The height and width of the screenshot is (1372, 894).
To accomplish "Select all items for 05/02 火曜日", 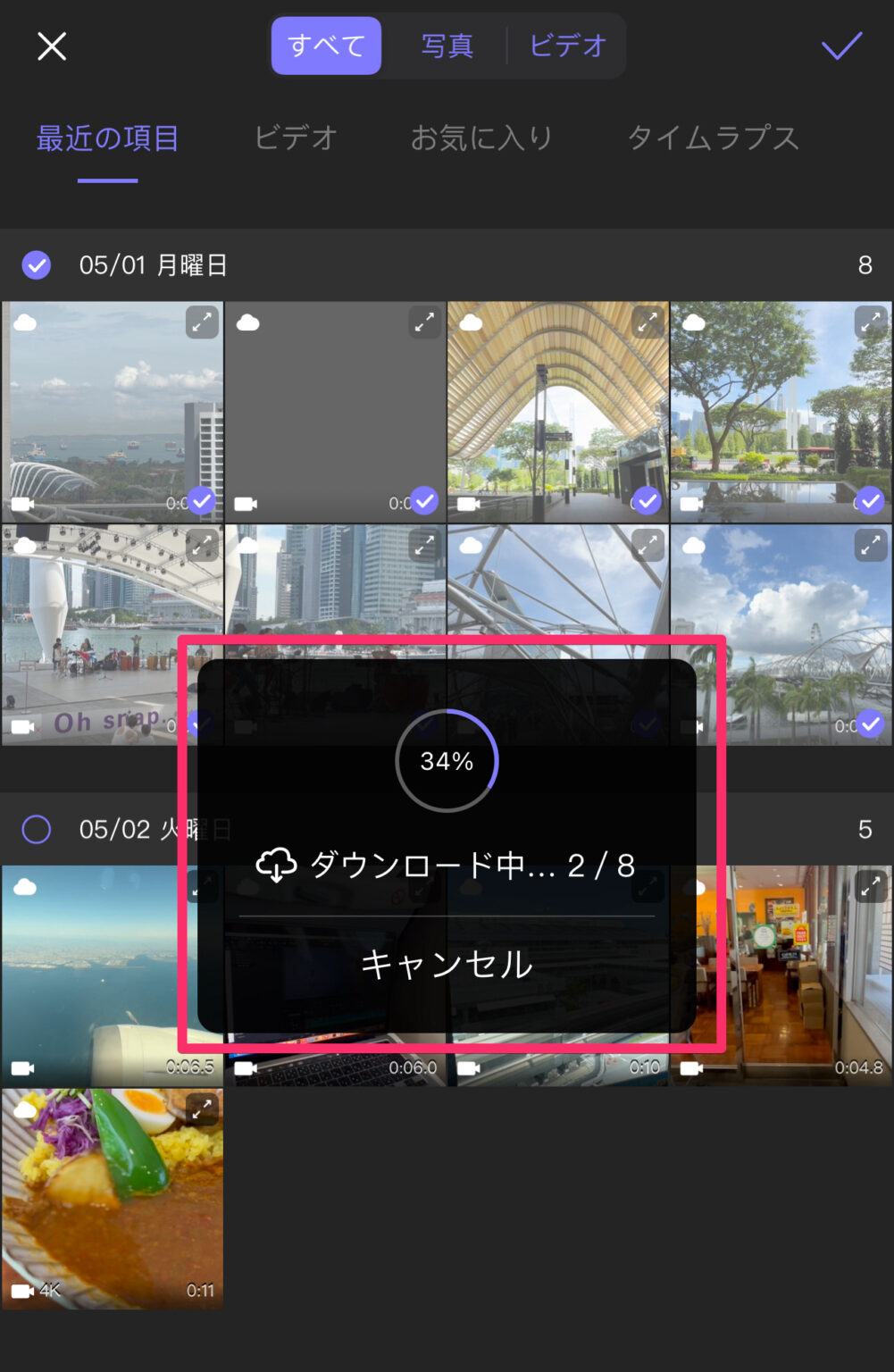I will pos(36,829).
